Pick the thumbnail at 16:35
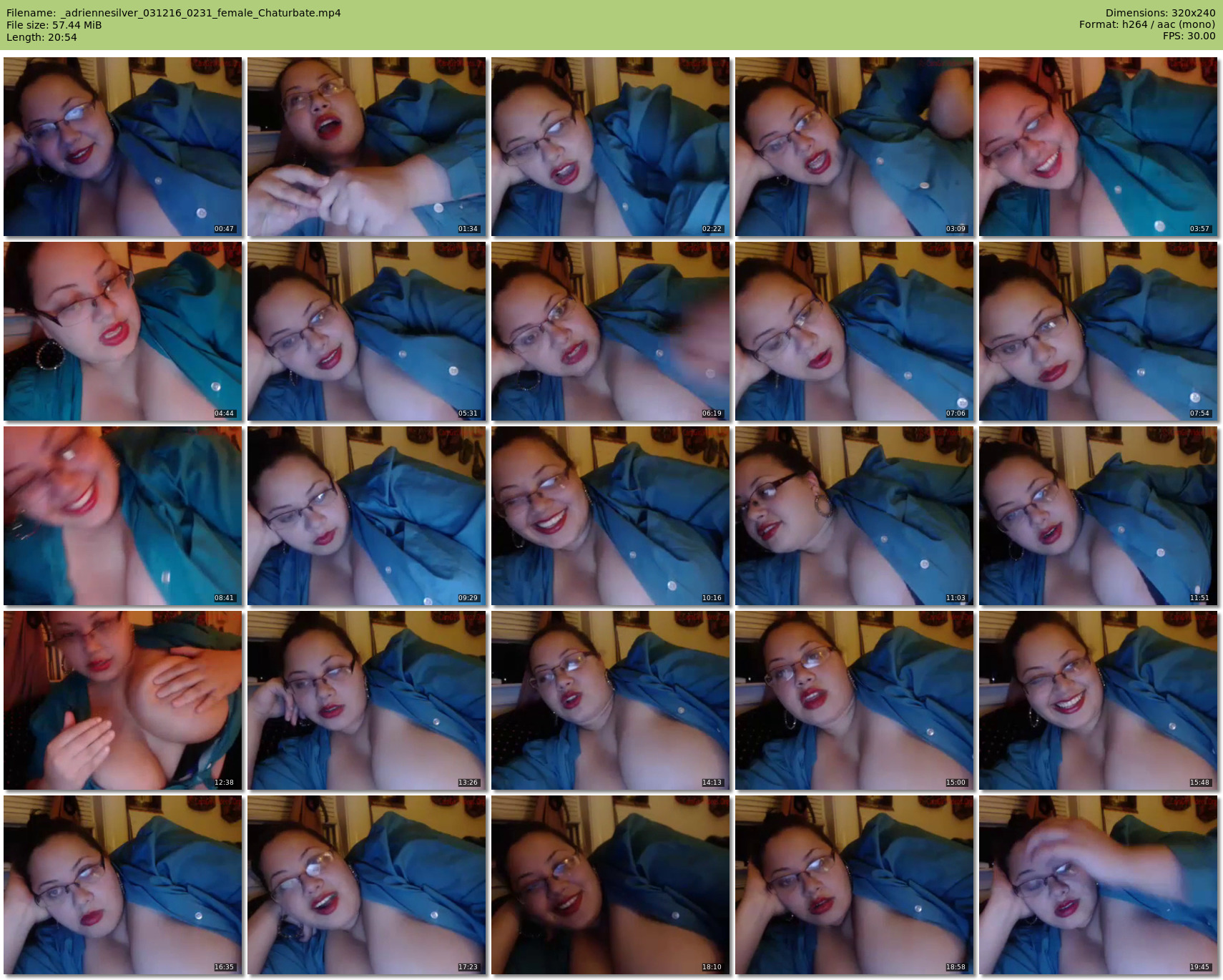1223x980 pixels. click(x=122, y=885)
